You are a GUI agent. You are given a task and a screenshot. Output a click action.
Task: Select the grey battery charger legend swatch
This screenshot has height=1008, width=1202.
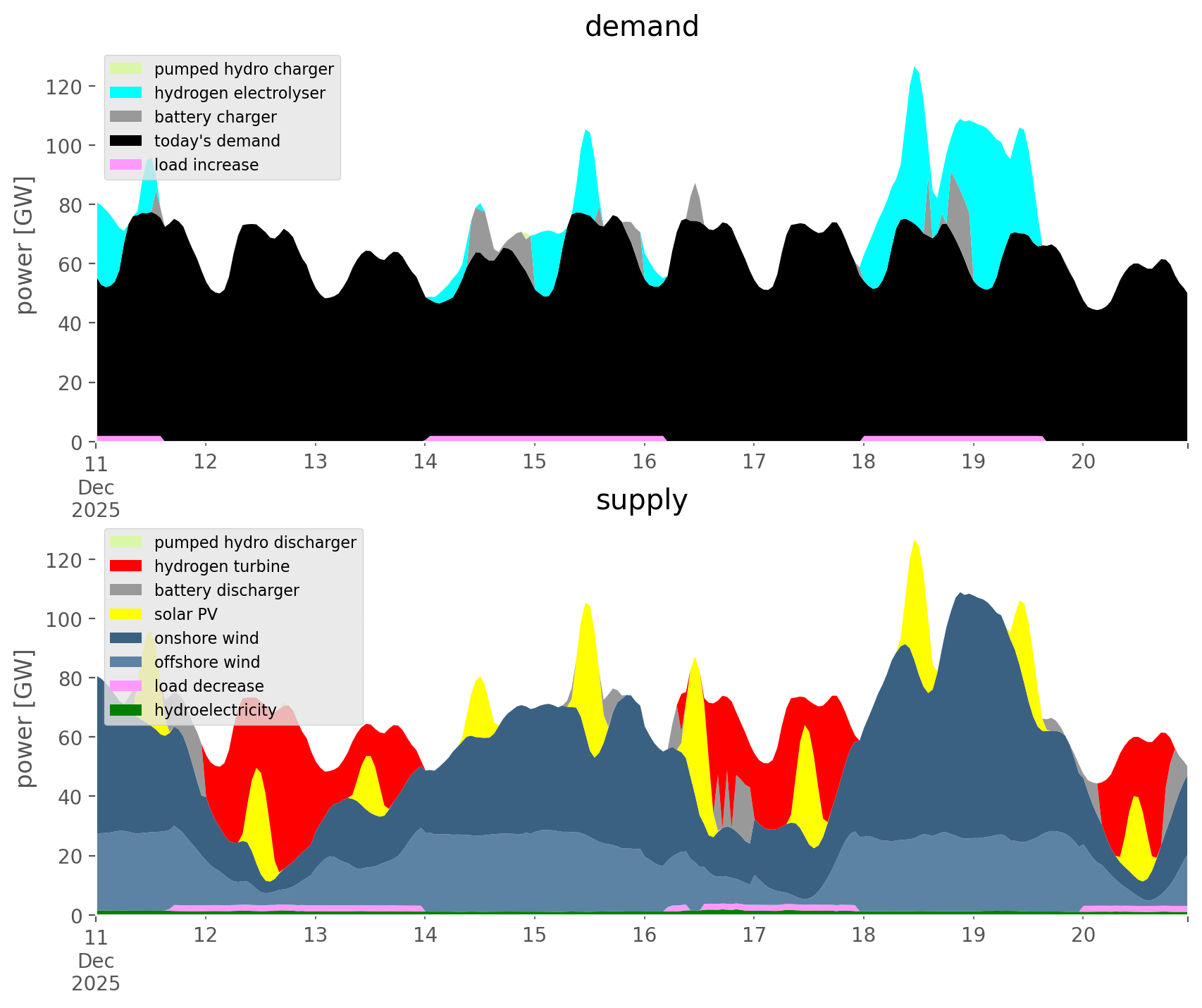(x=126, y=117)
